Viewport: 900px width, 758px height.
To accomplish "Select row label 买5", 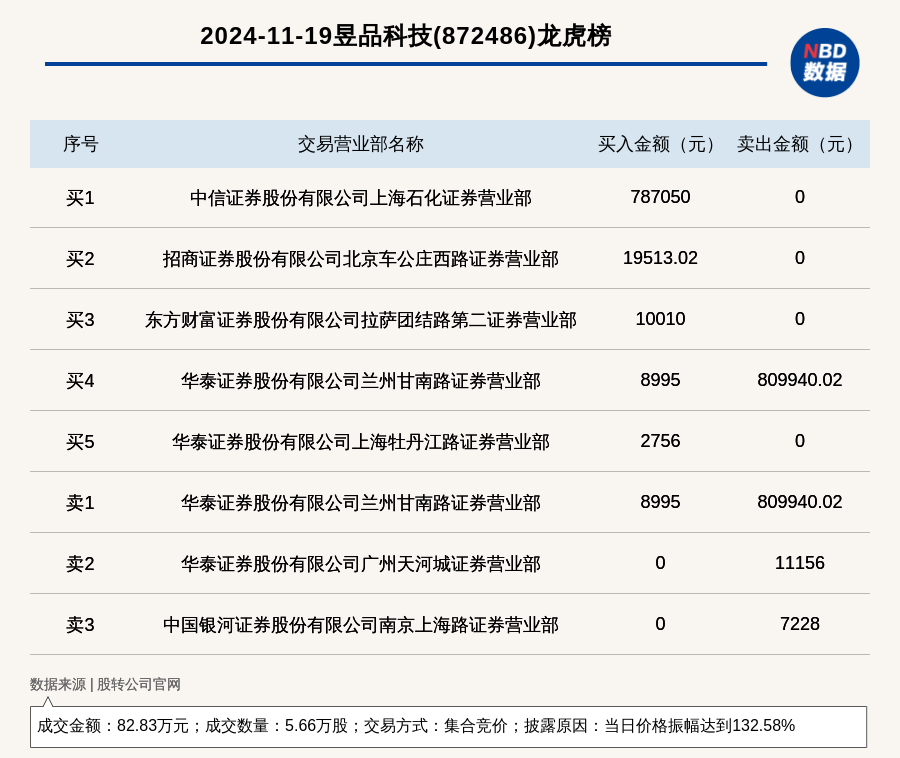I will [x=80, y=442].
